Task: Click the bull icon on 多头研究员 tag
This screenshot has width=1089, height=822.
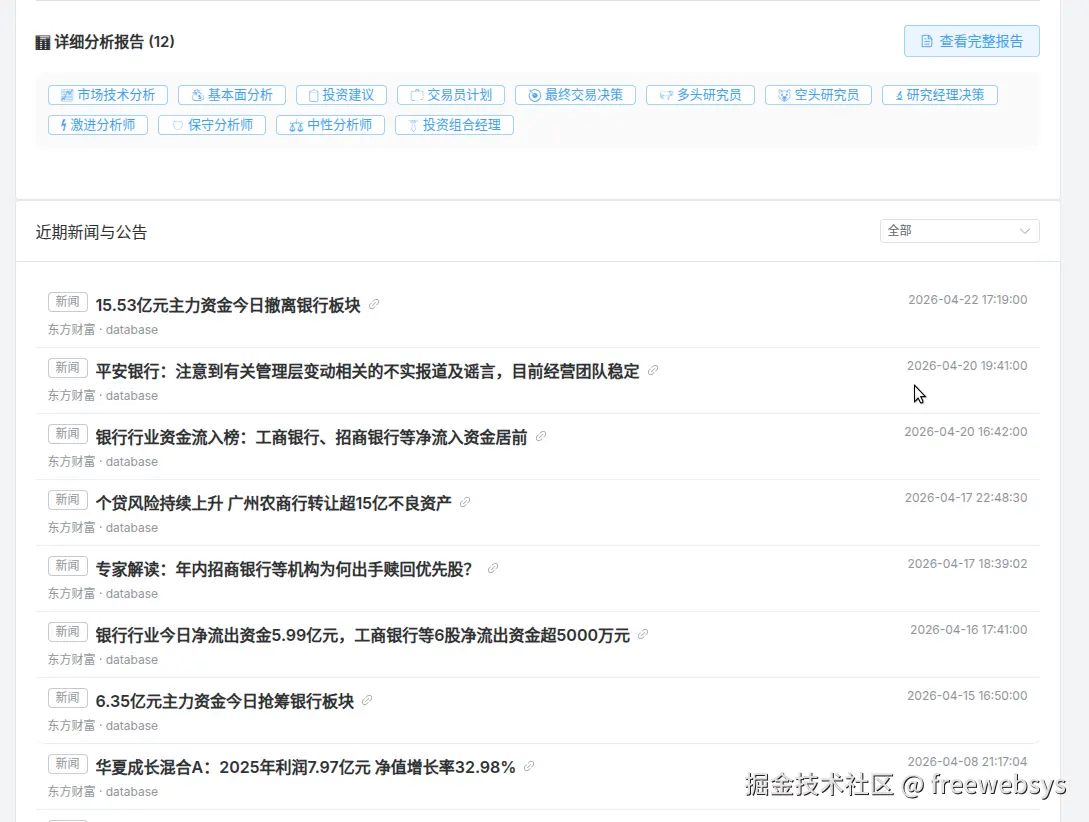Action: point(667,94)
